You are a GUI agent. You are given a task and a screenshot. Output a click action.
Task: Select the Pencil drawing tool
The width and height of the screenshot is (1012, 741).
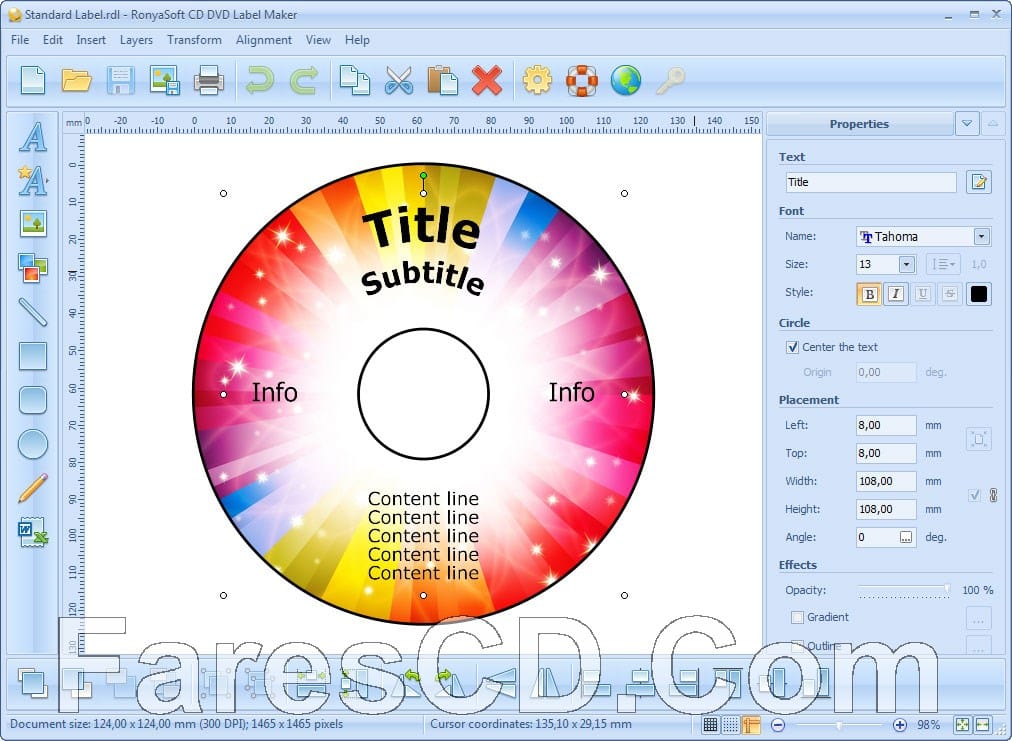[x=32, y=488]
